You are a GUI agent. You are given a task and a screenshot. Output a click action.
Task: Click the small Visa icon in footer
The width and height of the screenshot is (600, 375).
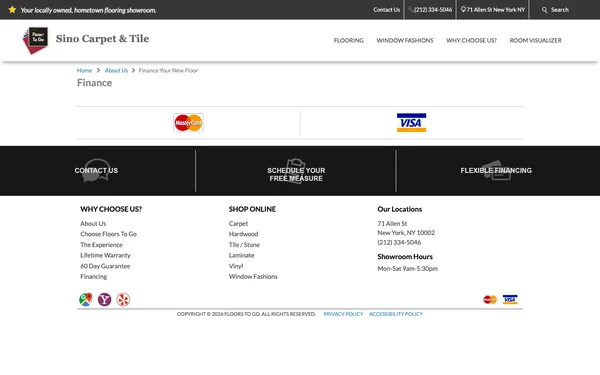(x=510, y=299)
